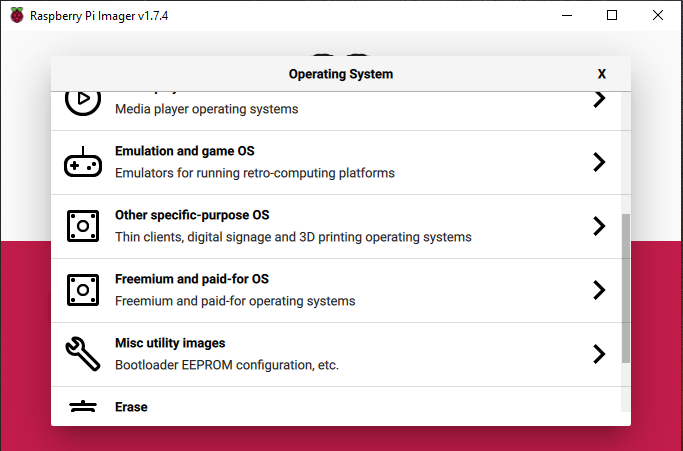Click the Freemium and paid-for OS chip icon
Image resolution: width=683 pixels, height=451 pixels.
point(83,290)
